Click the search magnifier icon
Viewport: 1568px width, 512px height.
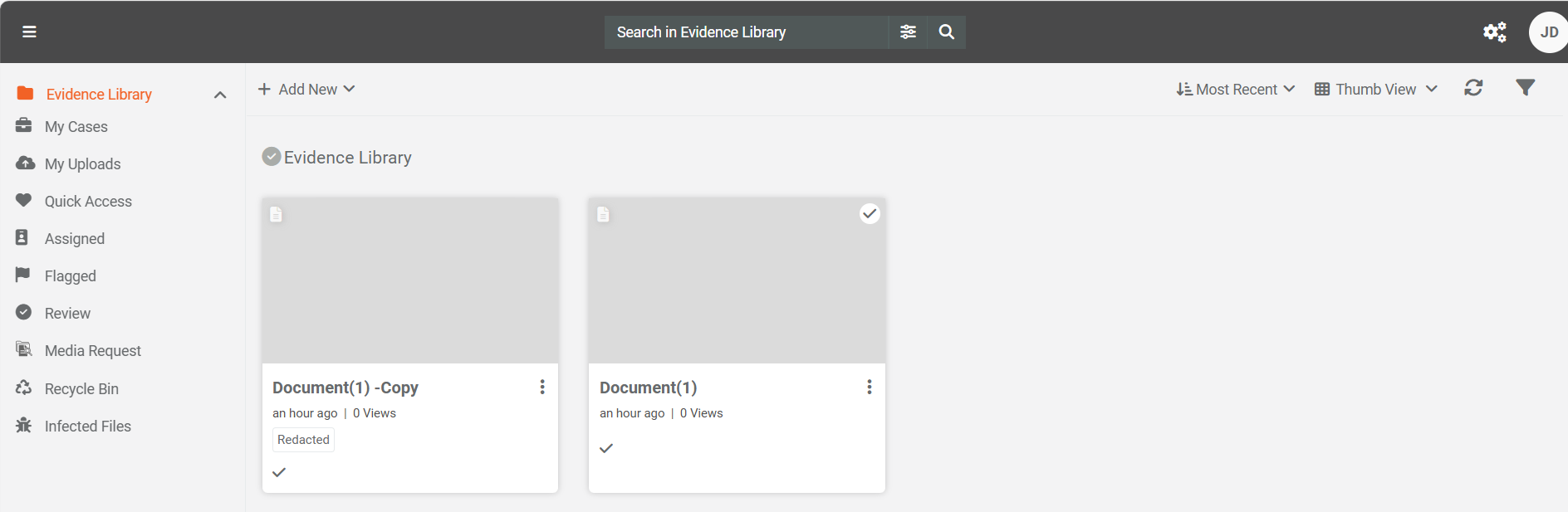[x=946, y=32]
